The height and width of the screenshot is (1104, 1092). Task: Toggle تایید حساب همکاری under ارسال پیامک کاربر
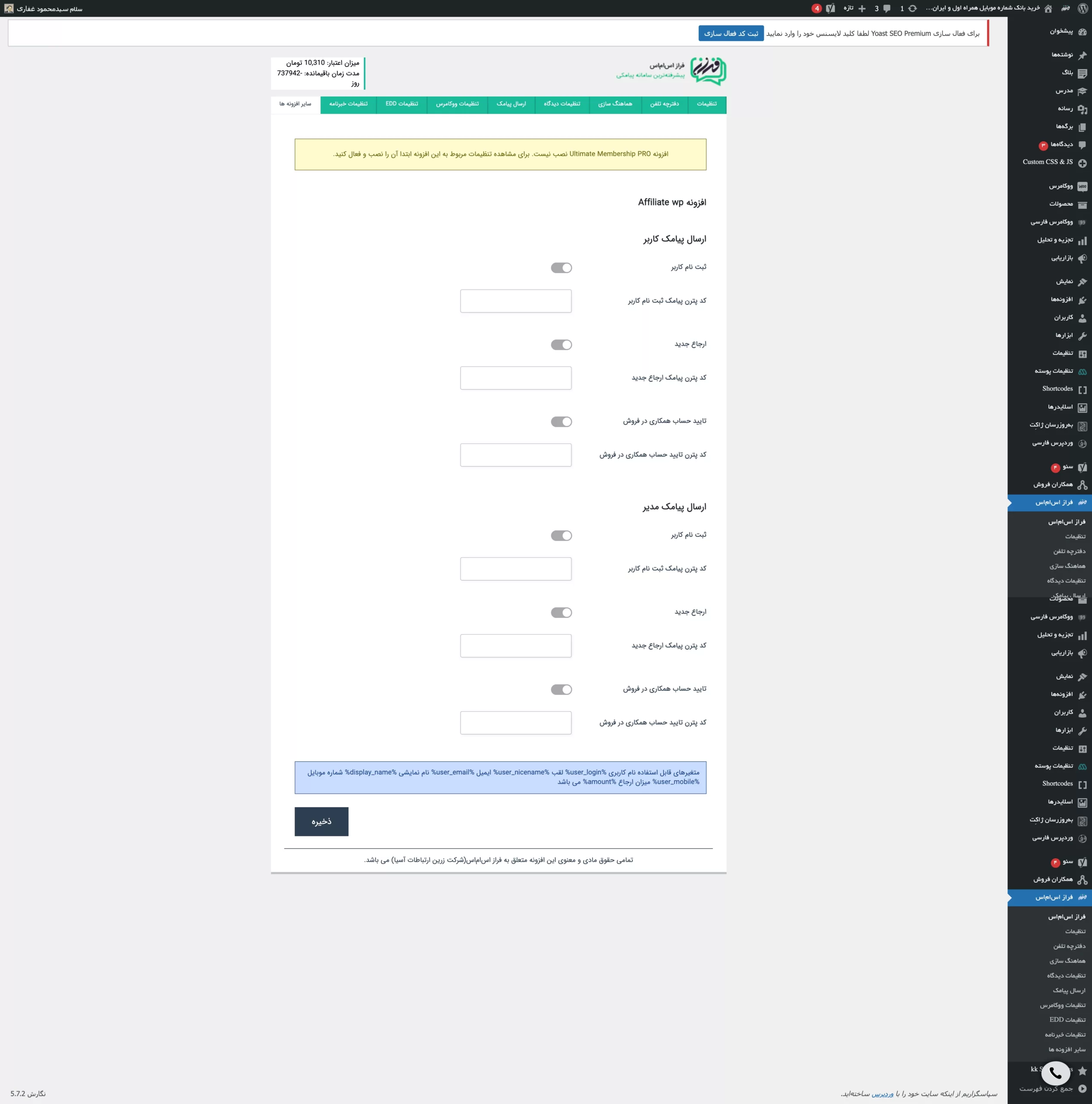point(561,422)
